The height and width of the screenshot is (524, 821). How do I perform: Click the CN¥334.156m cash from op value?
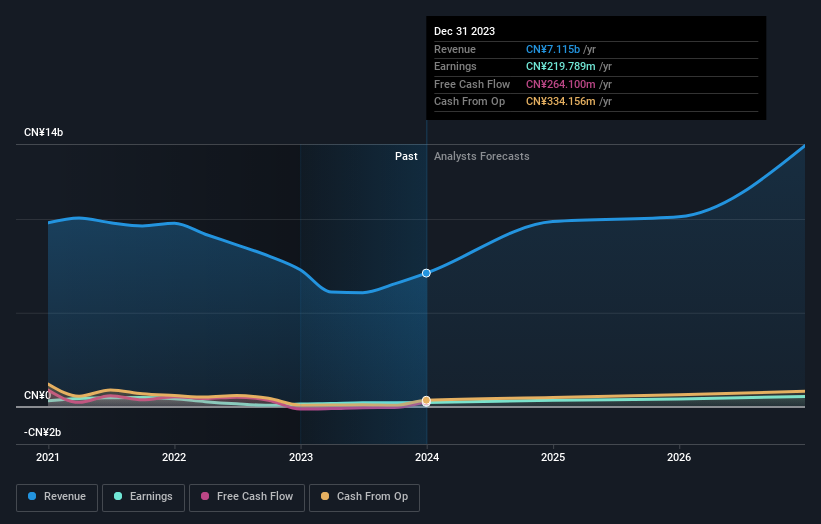click(x=561, y=102)
